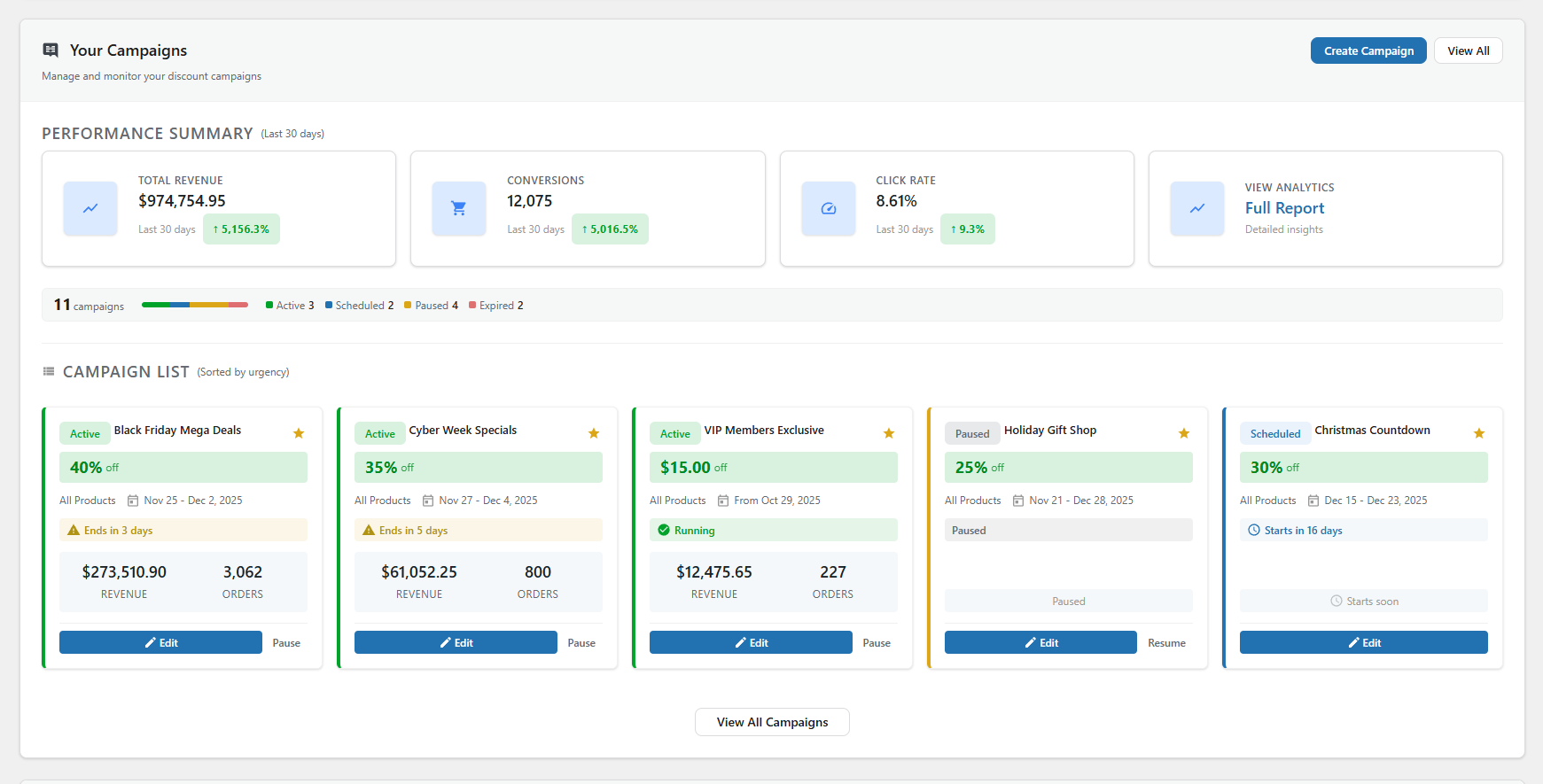This screenshot has width=1543, height=784.
Task: Click click rate value 8.61%
Action: 897,201
